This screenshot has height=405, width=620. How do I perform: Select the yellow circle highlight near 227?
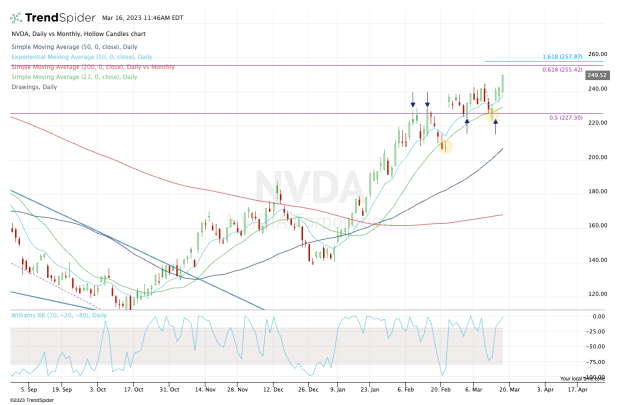pyautogui.click(x=490, y=113)
